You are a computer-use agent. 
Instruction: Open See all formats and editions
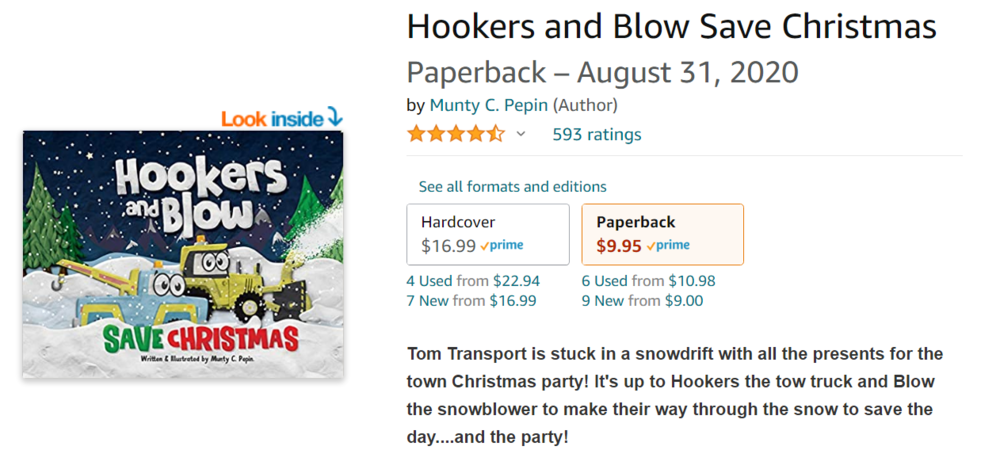click(512, 186)
